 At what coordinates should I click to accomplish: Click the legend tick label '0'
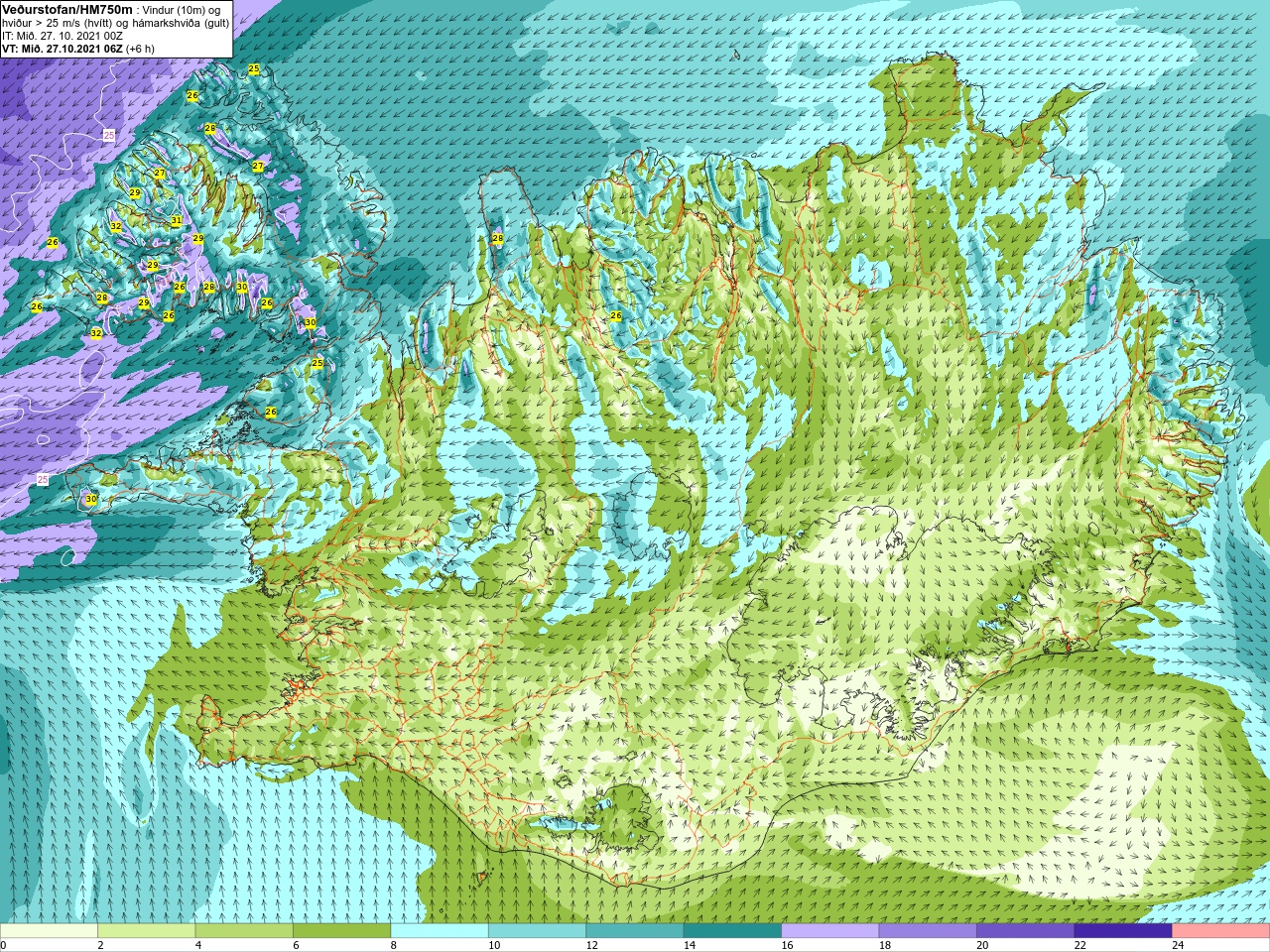tap(4, 945)
